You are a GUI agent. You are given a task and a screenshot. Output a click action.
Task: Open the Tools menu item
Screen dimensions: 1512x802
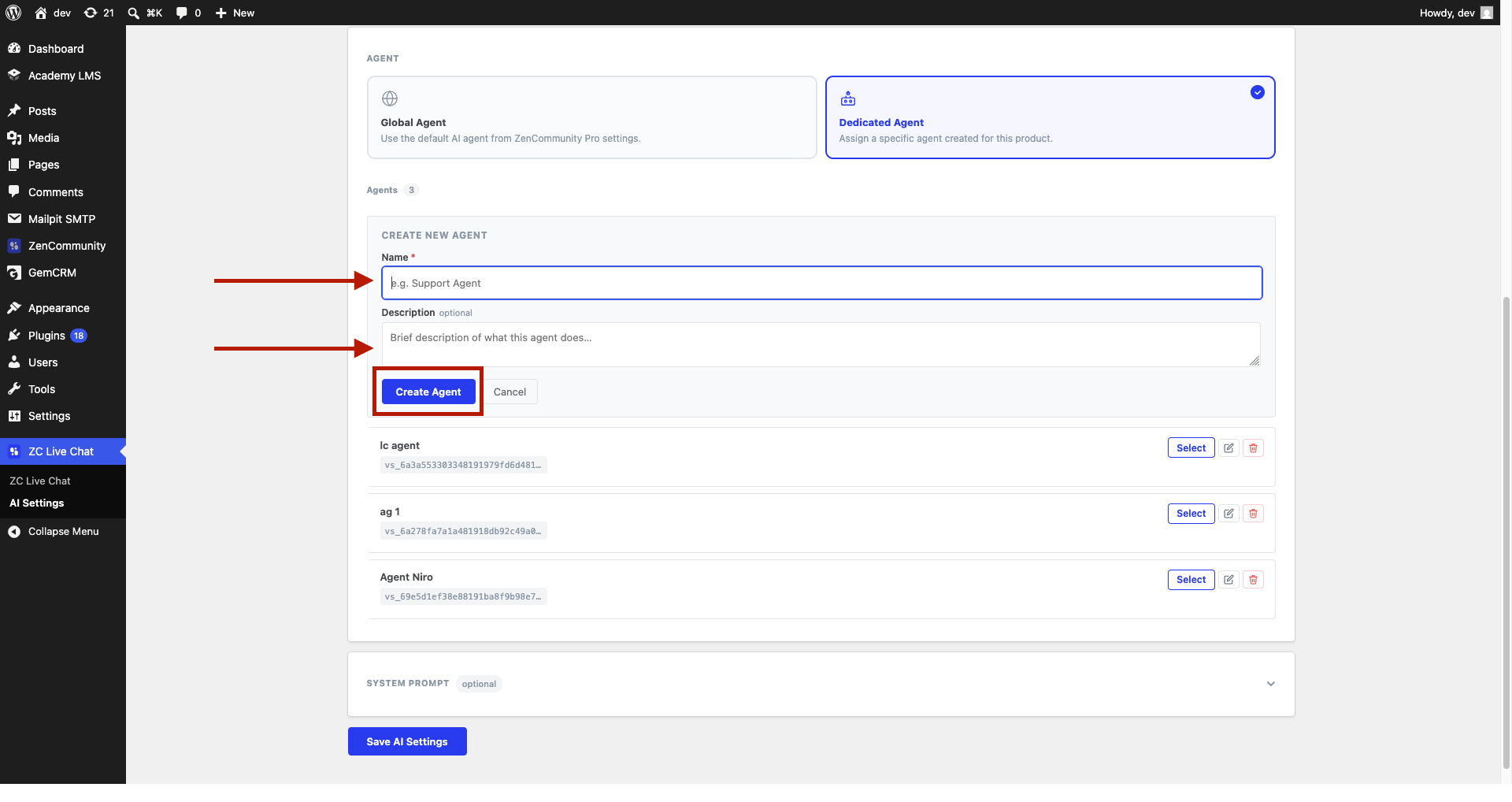(63, 389)
